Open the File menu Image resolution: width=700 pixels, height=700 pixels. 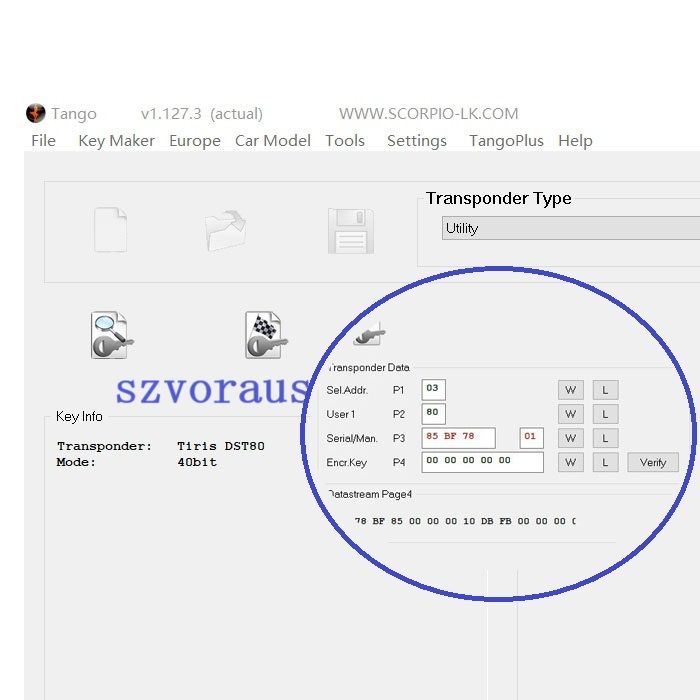click(43, 141)
